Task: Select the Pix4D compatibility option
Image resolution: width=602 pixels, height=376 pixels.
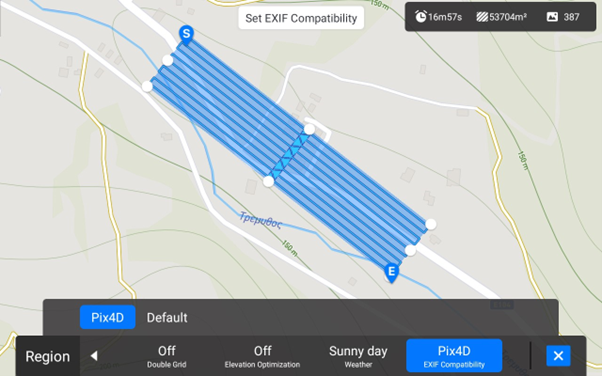Action: click(108, 317)
